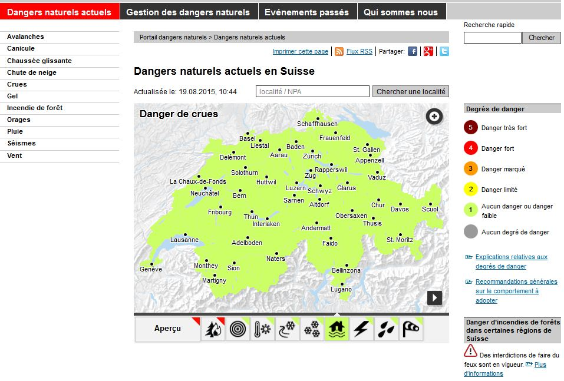Screen dimensions: 564x381
Task: Select the thunderstorm lightning icon
Action: [361, 329]
